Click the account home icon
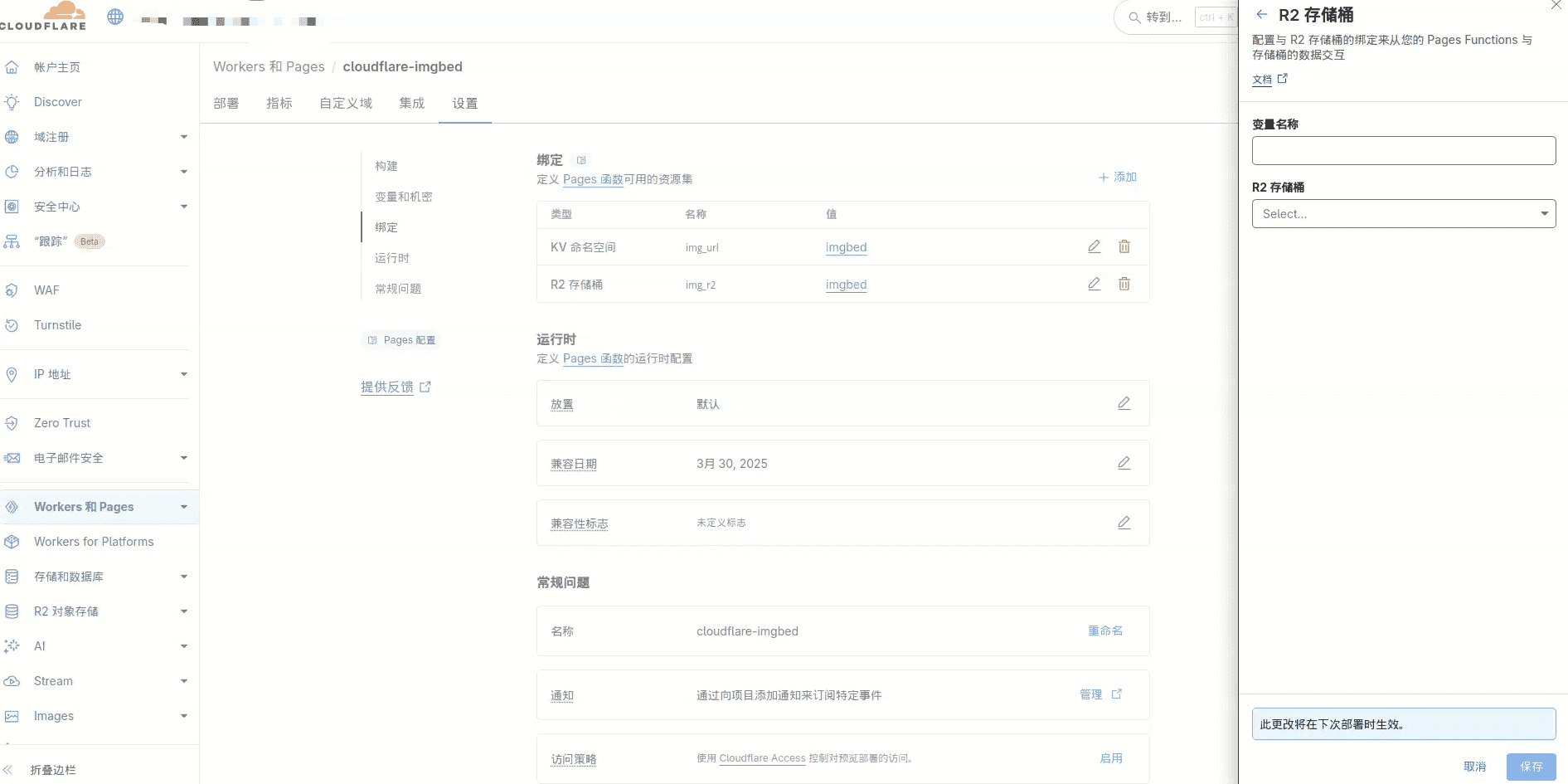Viewport: 1568px width, 784px height. click(12, 67)
